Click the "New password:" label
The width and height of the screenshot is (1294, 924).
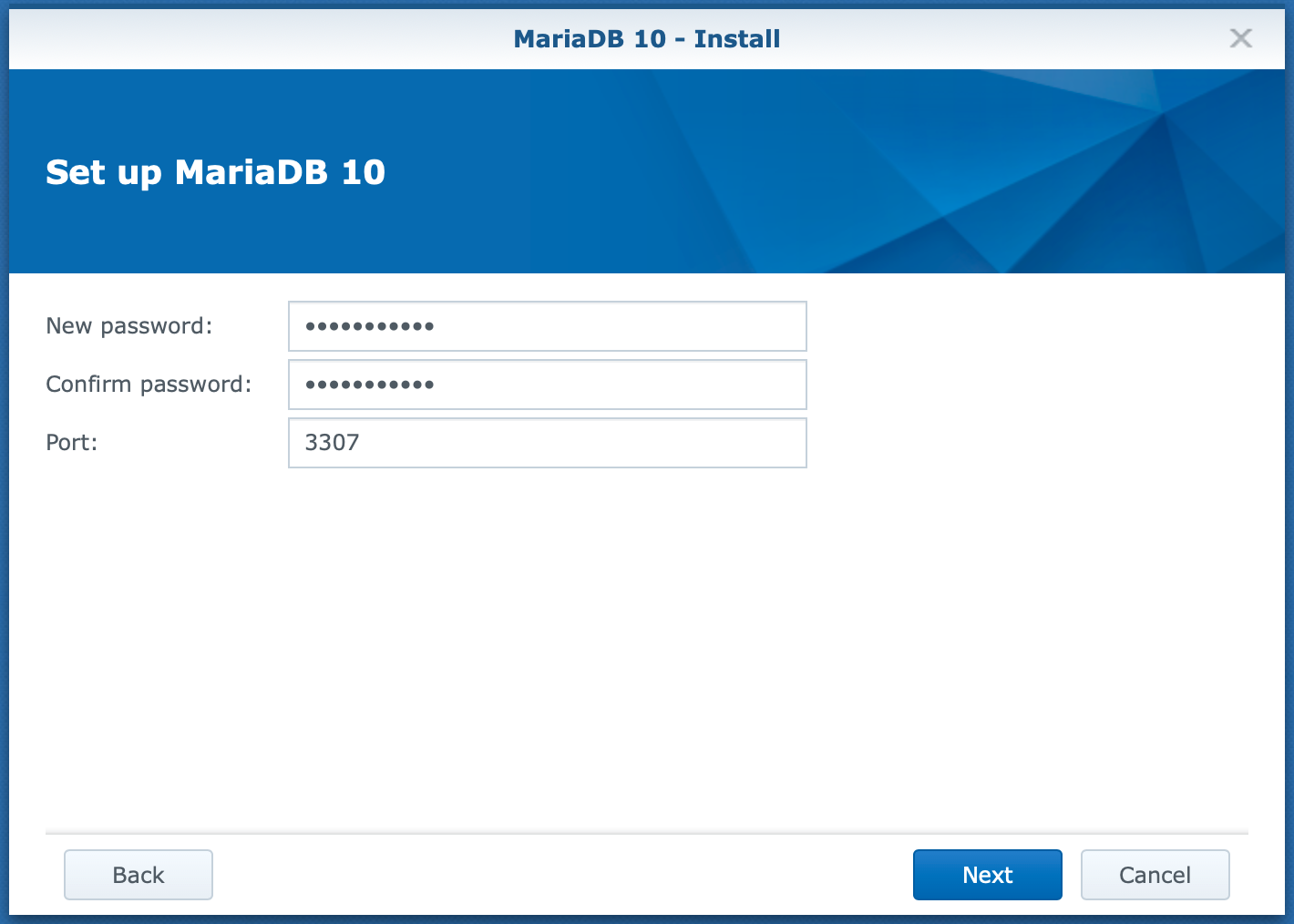click(129, 326)
